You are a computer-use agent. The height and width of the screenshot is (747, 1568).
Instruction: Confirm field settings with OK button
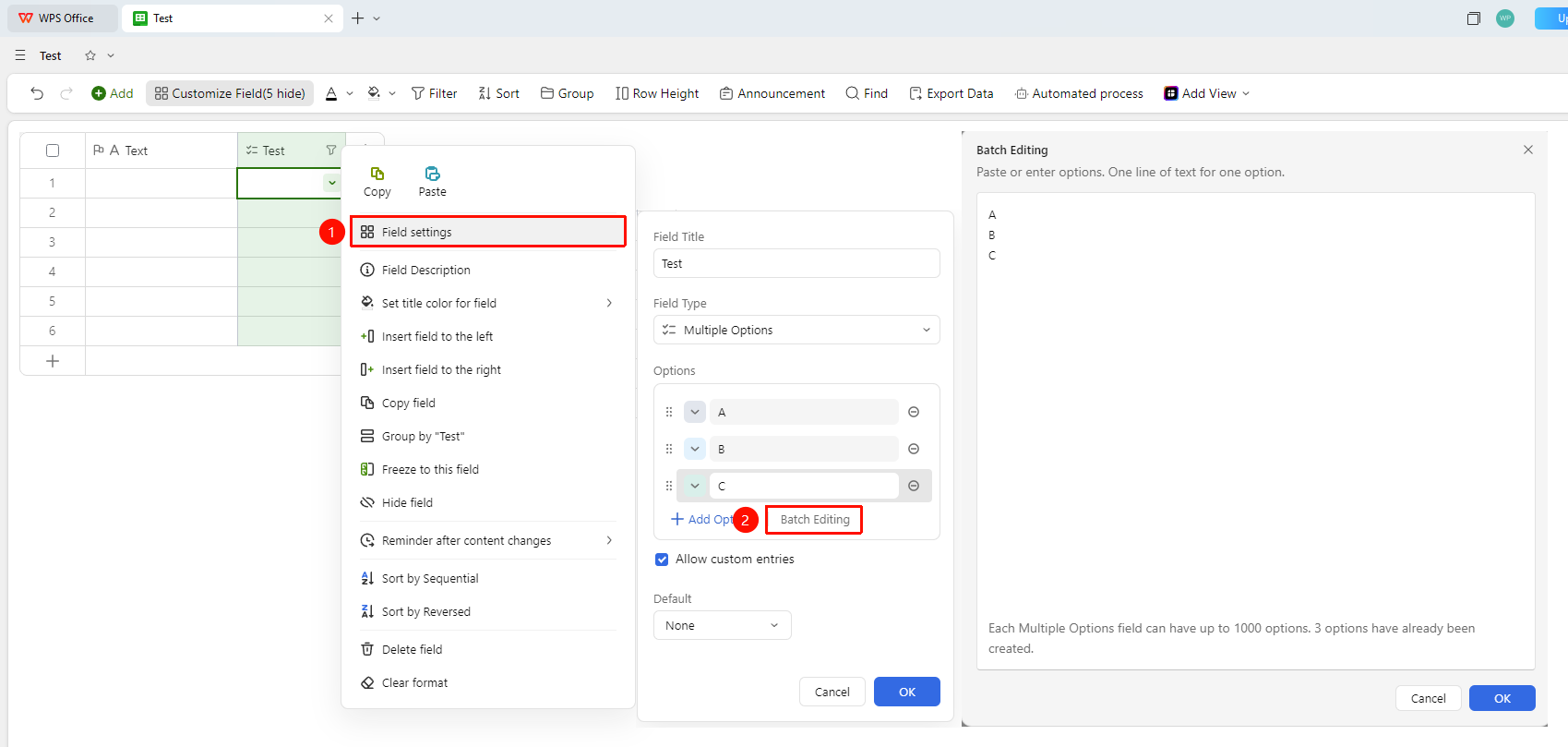click(907, 692)
